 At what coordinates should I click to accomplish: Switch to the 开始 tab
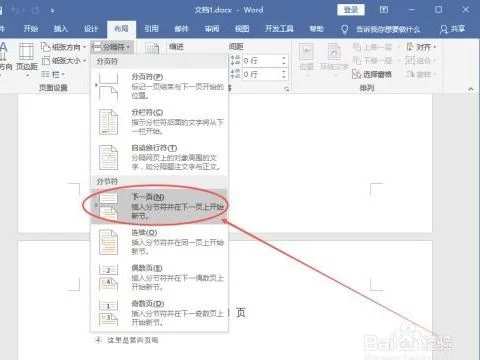click(31, 29)
